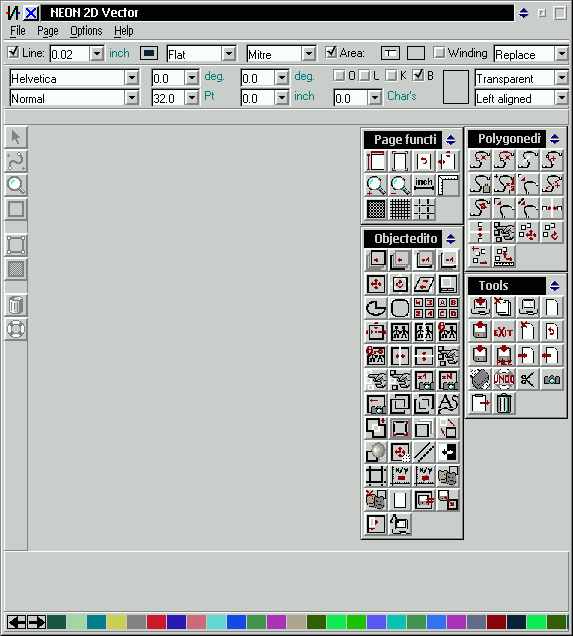Pick the yellow color swatch
The width and height of the screenshot is (573, 636).
click(x=116, y=622)
